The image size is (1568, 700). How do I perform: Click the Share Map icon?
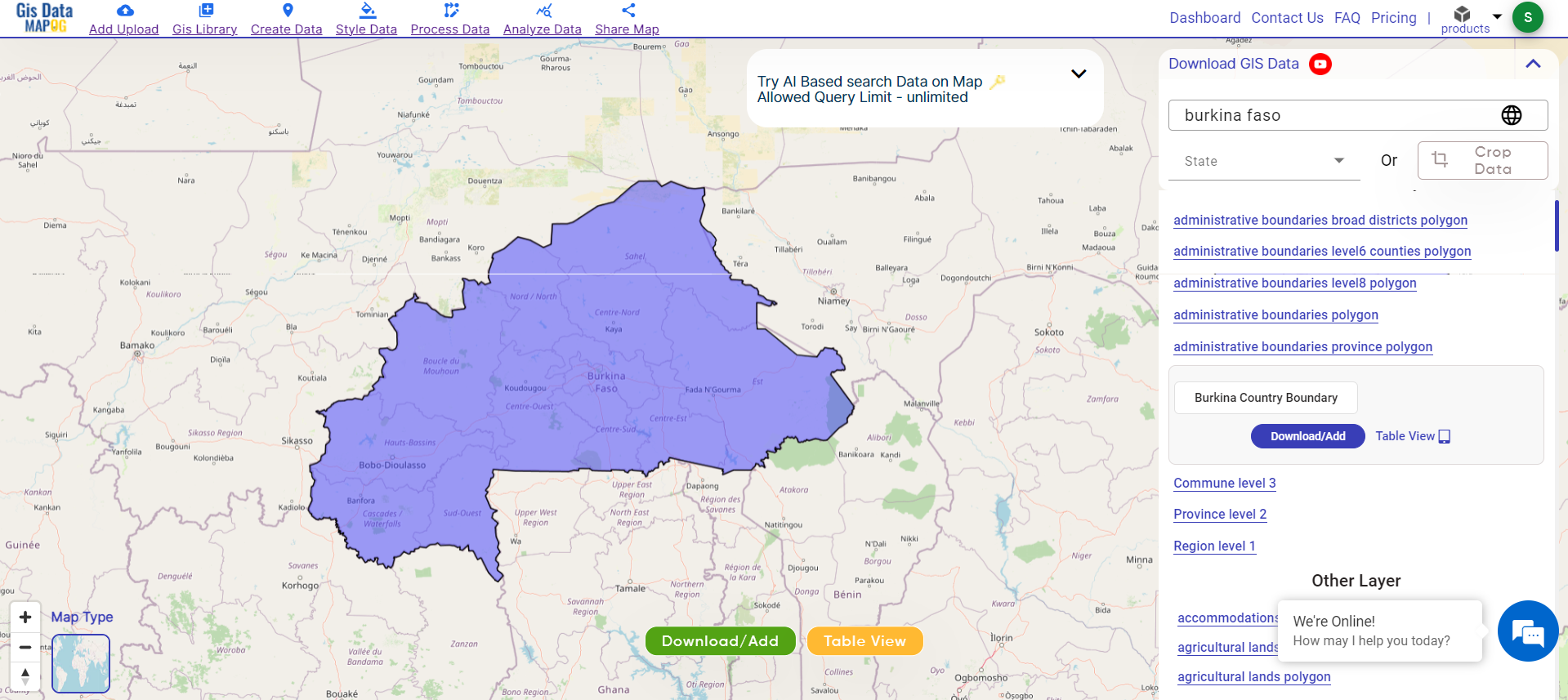(628, 11)
